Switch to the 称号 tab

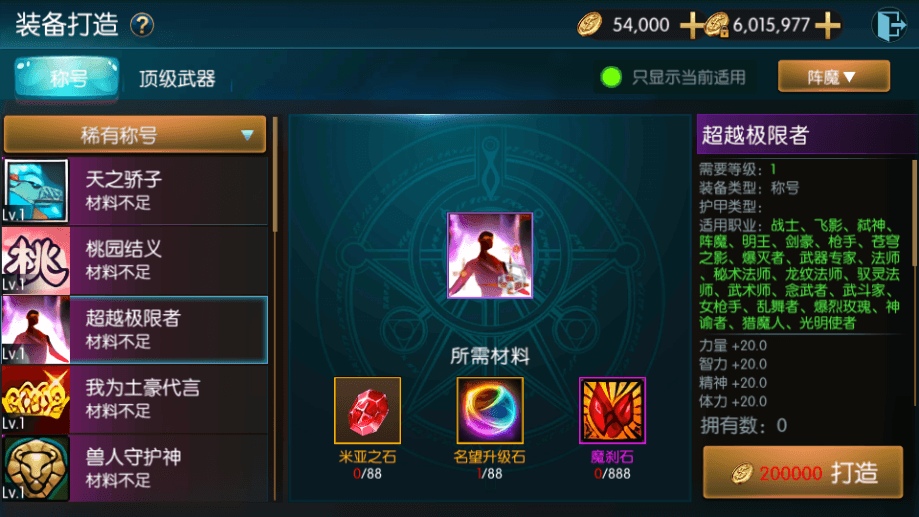coord(67,77)
